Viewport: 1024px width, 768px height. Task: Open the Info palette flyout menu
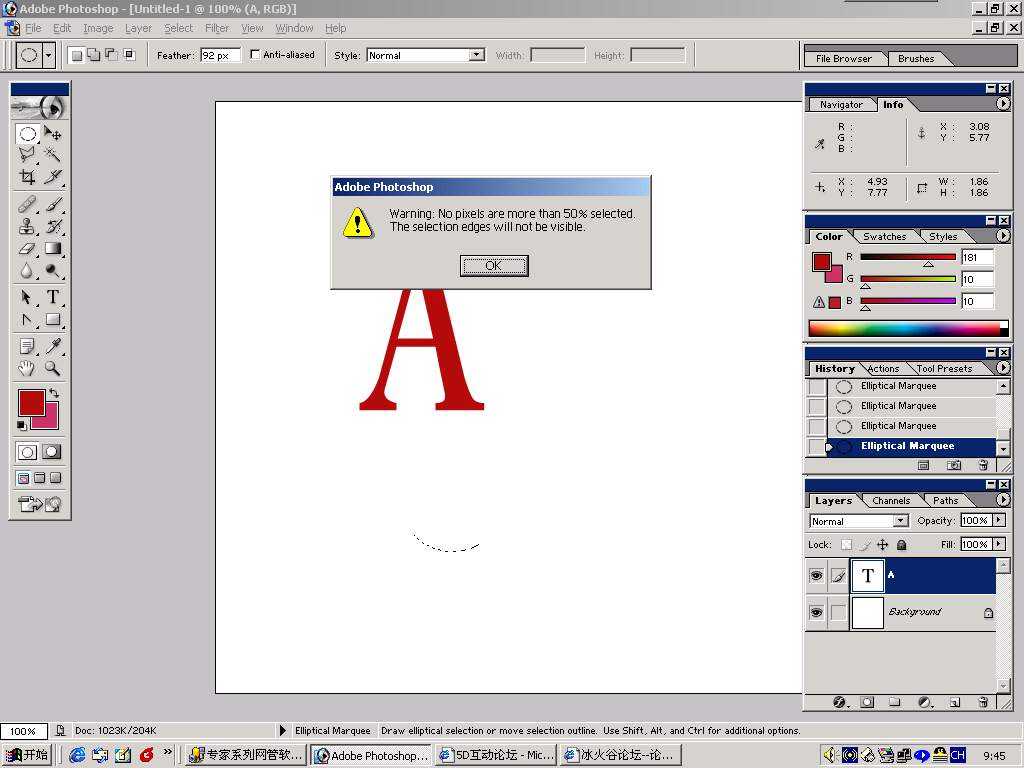[1002, 104]
